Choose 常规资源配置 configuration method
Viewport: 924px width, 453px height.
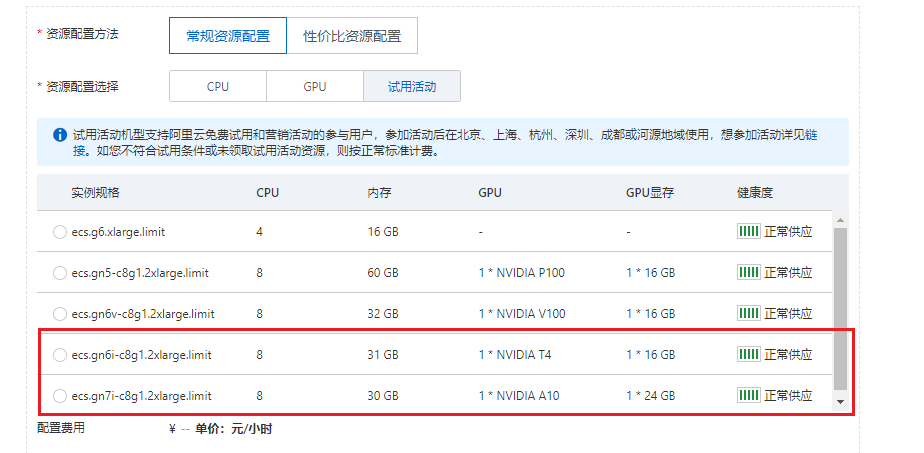228,36
